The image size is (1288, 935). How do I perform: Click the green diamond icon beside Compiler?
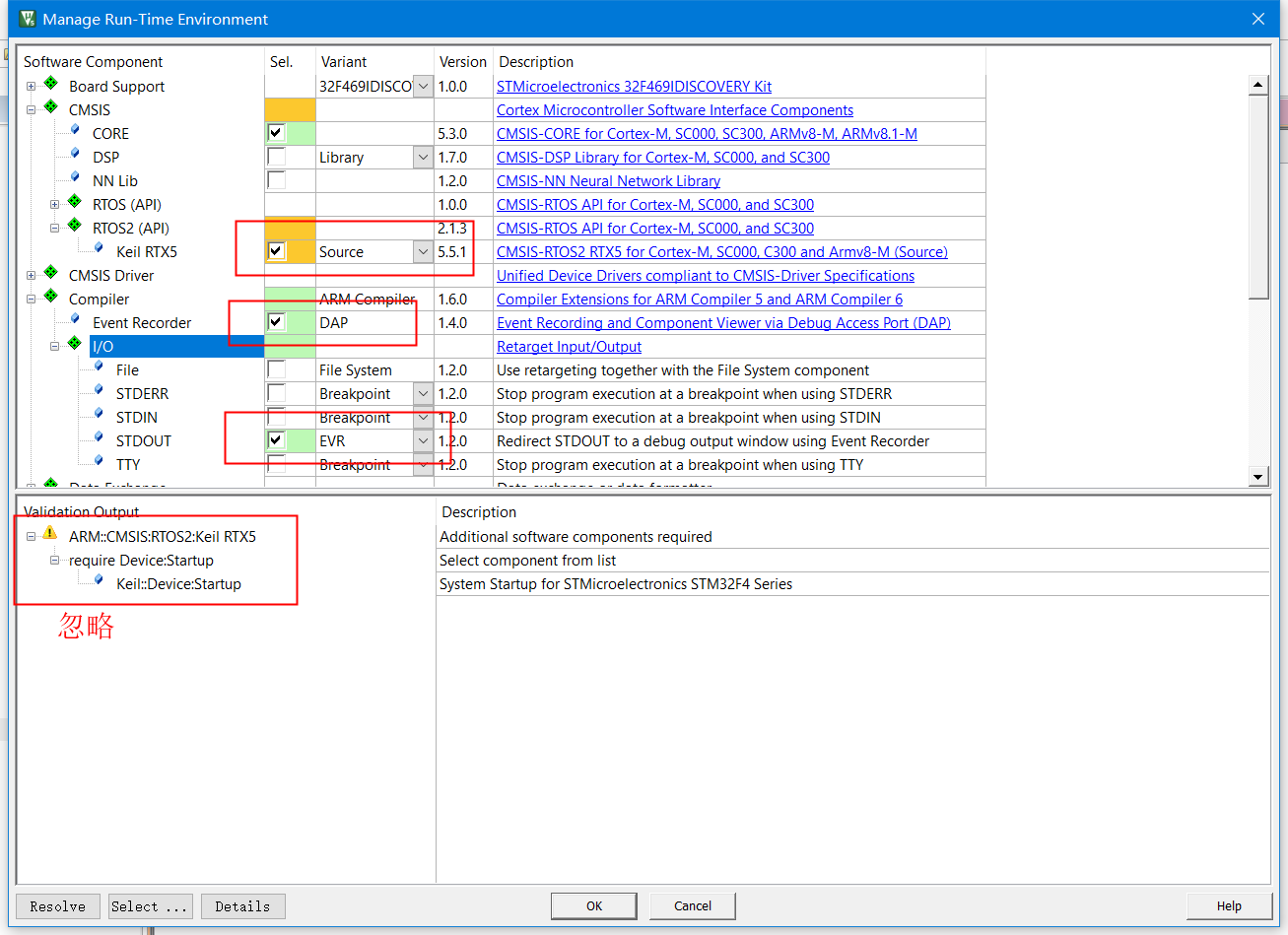(51, 299)
